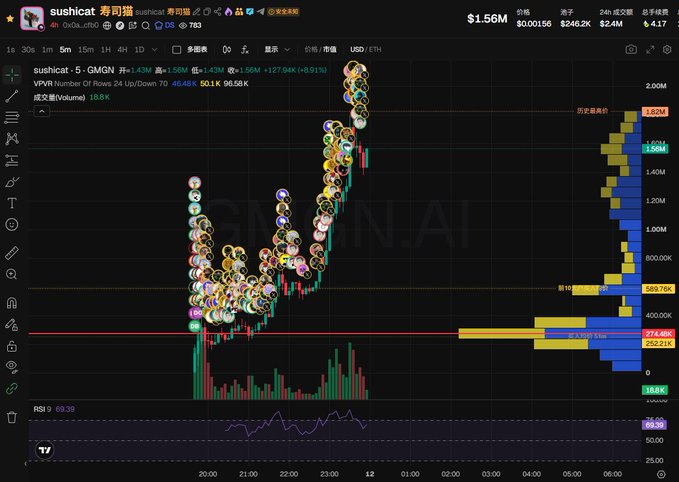This screenshot has height=482, width=679.
Task: Remove drawings with trash icon
Action: pos(12,417)
